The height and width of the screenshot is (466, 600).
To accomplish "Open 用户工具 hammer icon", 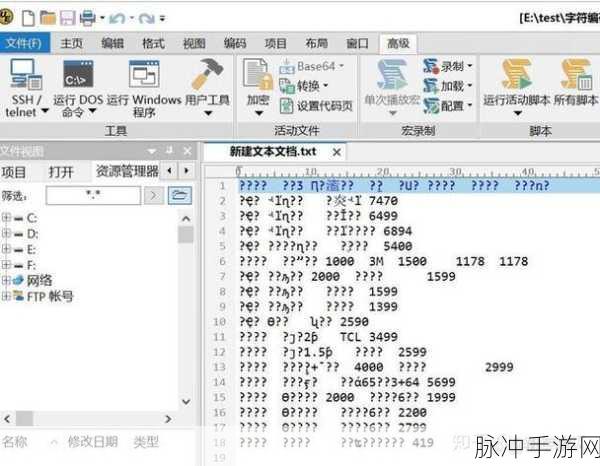I will [207, 74].
